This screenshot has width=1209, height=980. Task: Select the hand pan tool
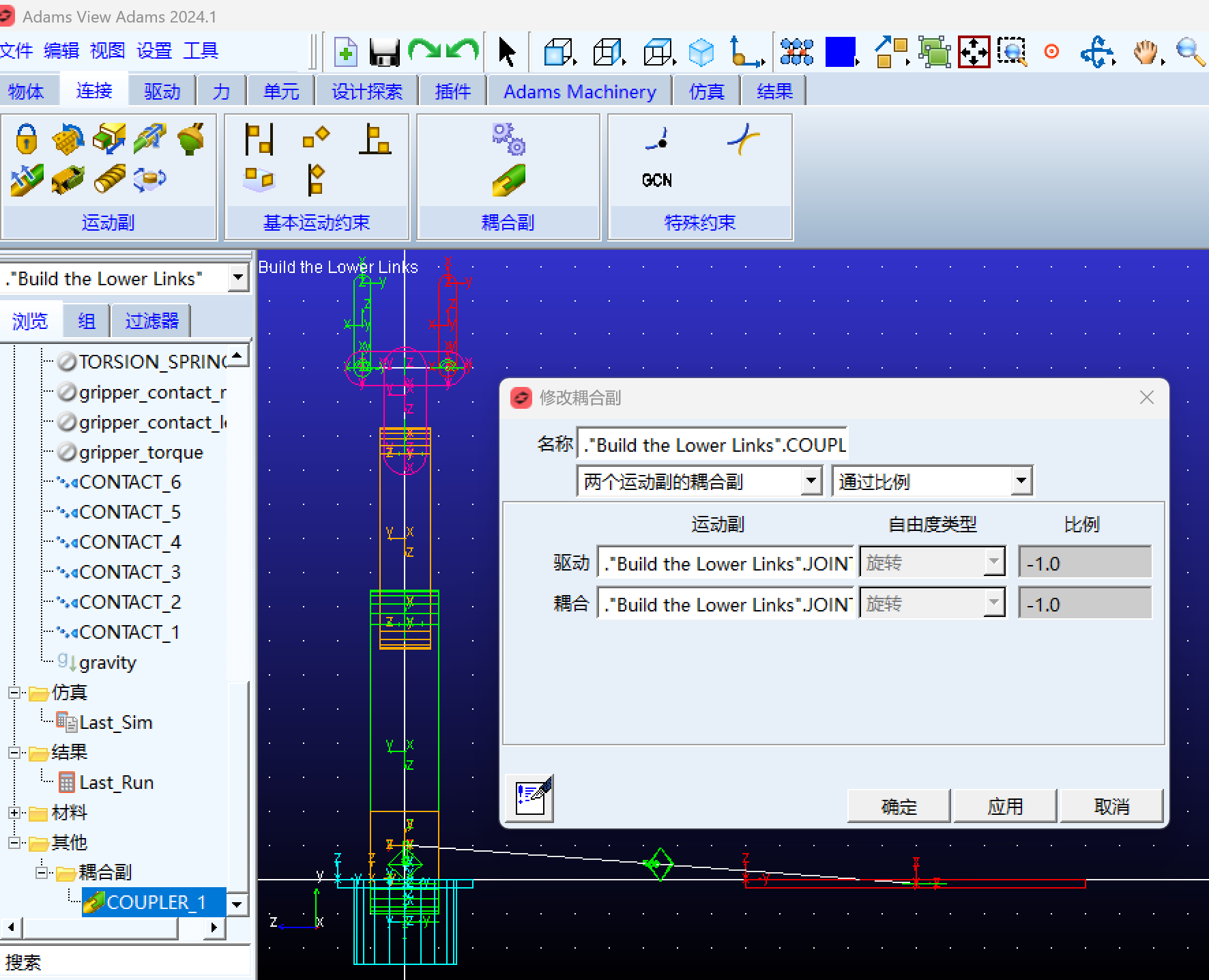1146,52
